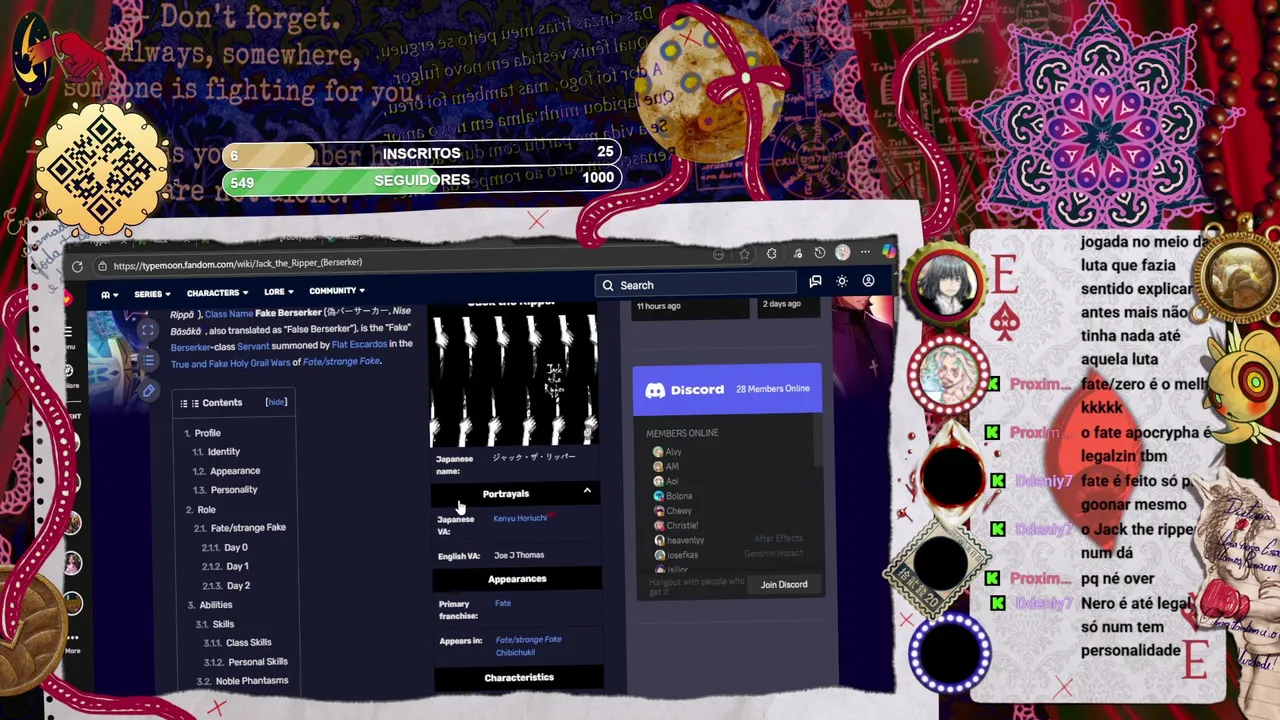Click the browser address bar URL

[238, 264]
